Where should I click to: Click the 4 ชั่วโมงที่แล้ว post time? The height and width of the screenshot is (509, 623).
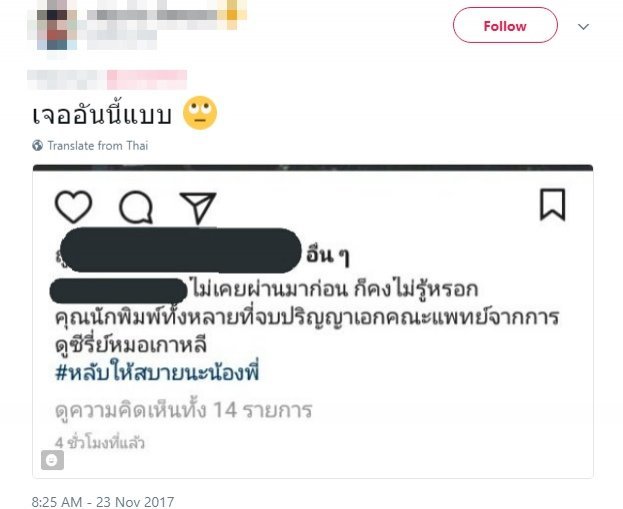click(x=100, y=443)
